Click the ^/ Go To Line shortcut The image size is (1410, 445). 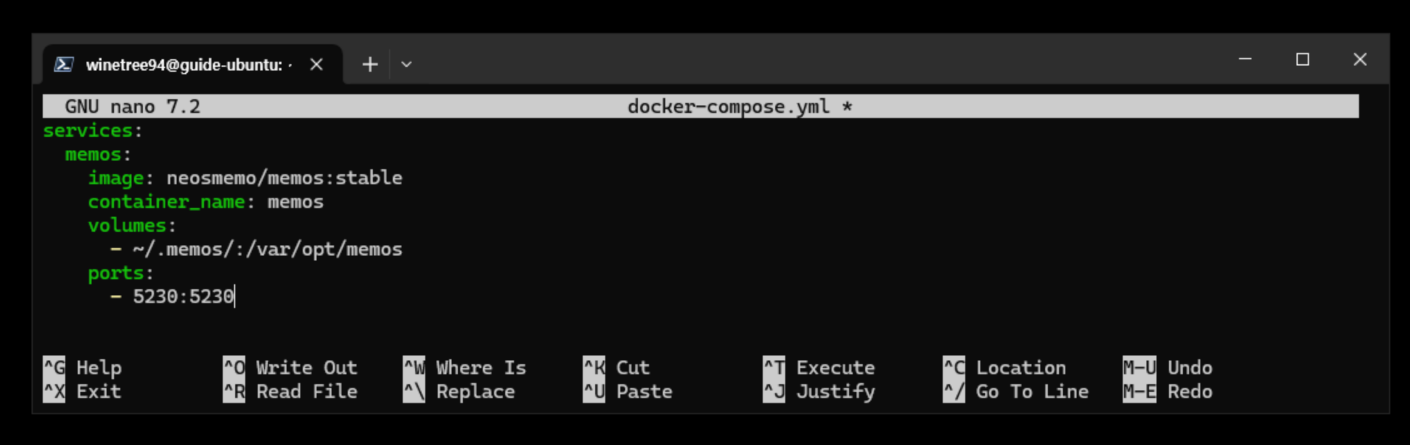1016,392
